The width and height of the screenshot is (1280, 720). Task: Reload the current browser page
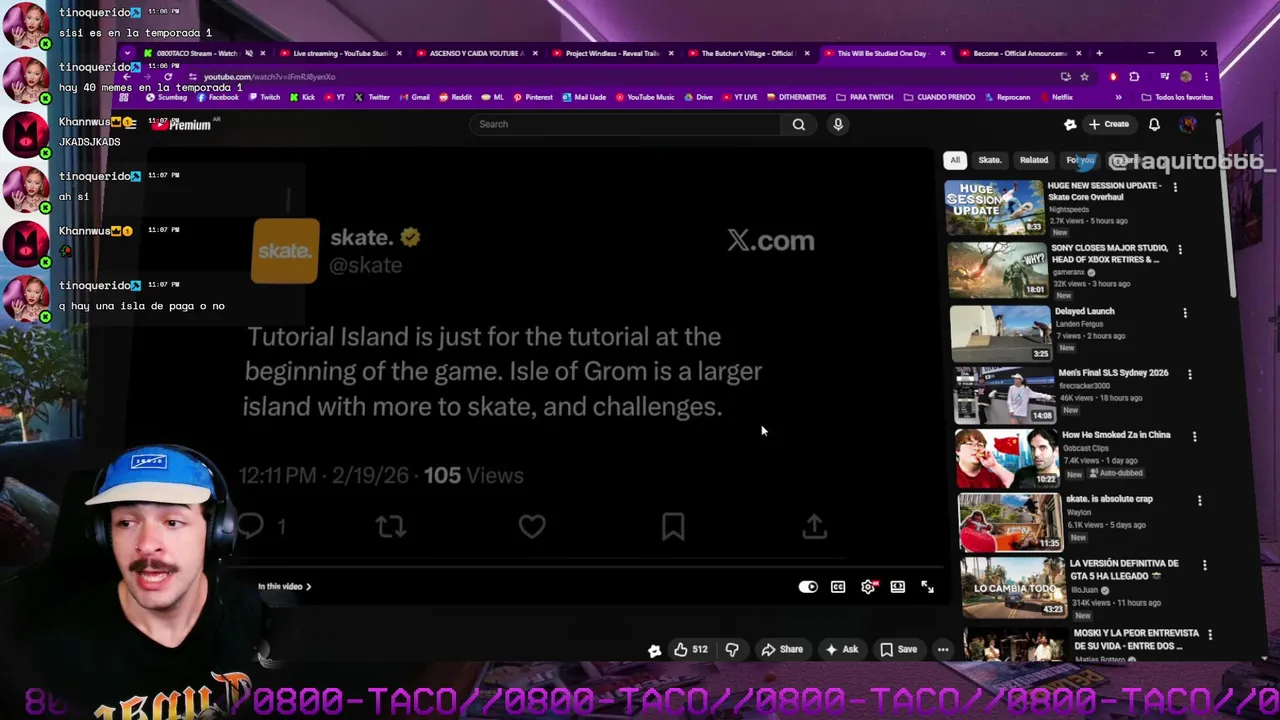[167, 77]
